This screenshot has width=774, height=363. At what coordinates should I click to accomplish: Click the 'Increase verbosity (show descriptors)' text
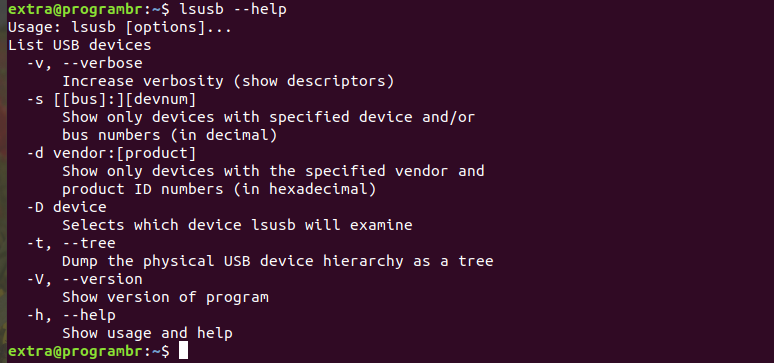(229, 81)
